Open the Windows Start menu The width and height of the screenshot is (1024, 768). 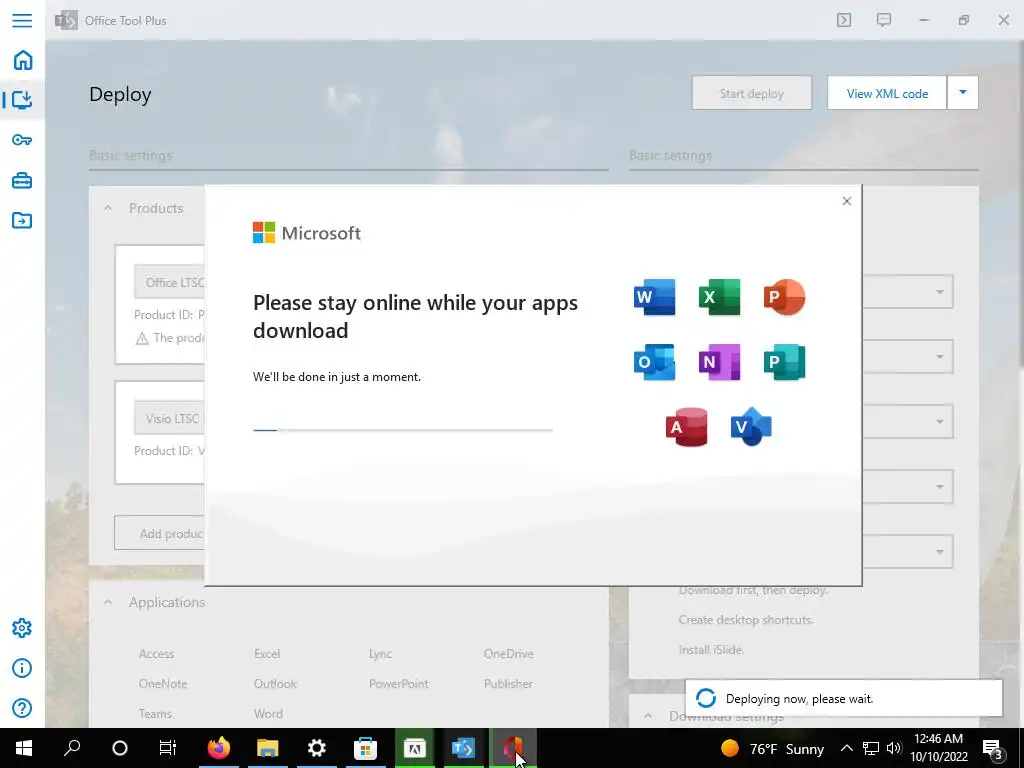[x=24, y=748]
